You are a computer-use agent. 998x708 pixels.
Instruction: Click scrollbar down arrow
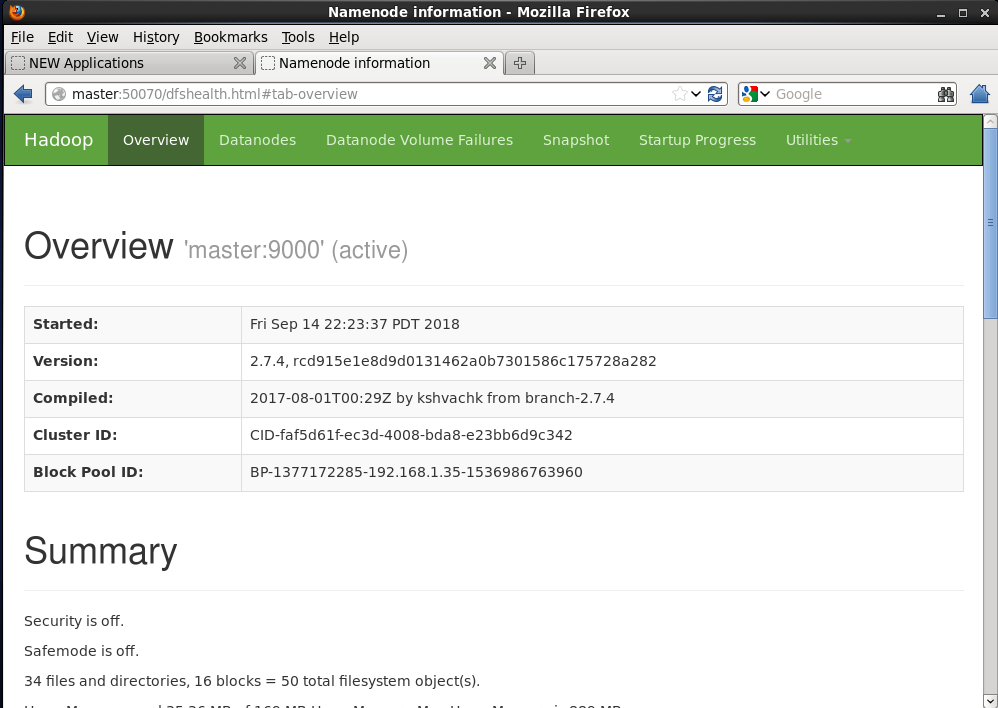[990, 701]
